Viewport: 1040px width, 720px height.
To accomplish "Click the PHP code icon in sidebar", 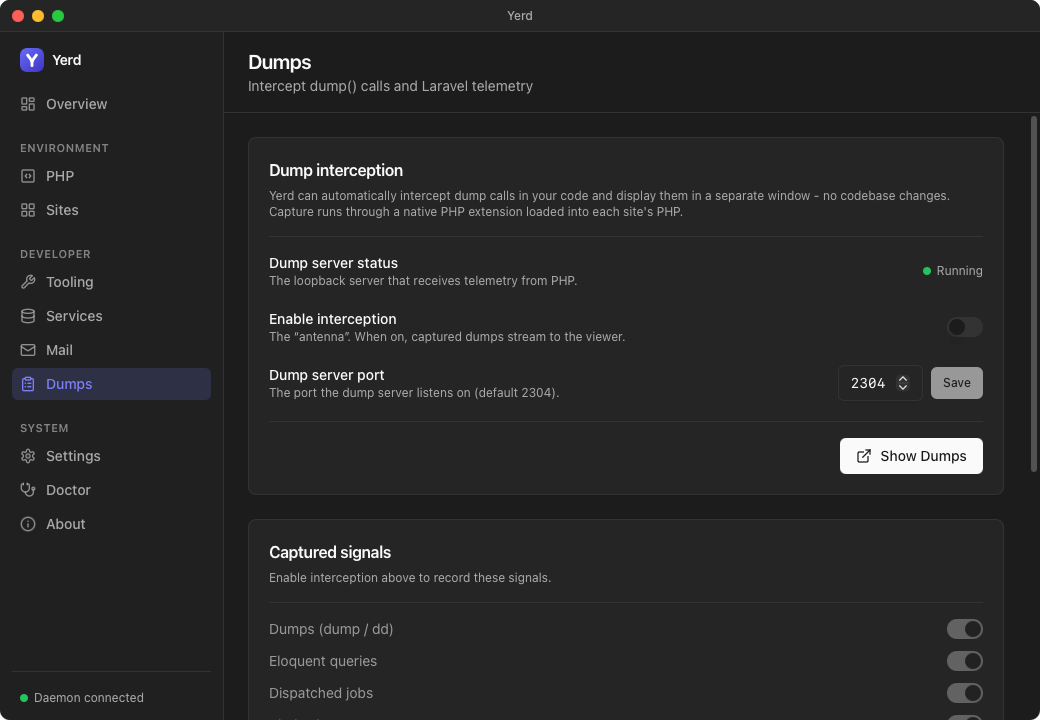I will coord(28,176).
